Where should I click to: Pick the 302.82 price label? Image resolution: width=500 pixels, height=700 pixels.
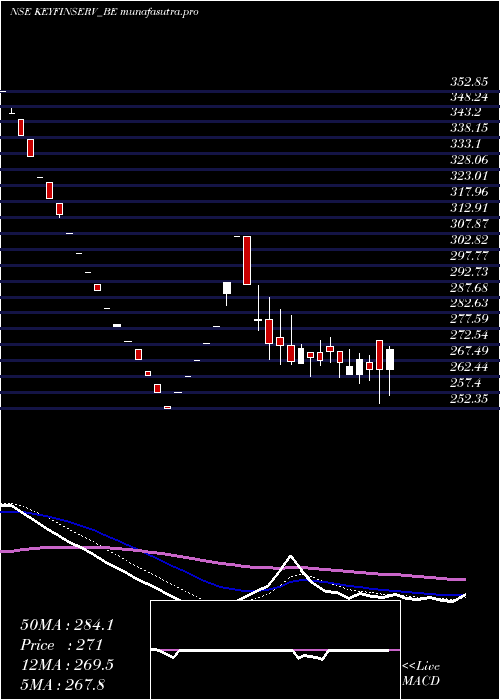468,239
